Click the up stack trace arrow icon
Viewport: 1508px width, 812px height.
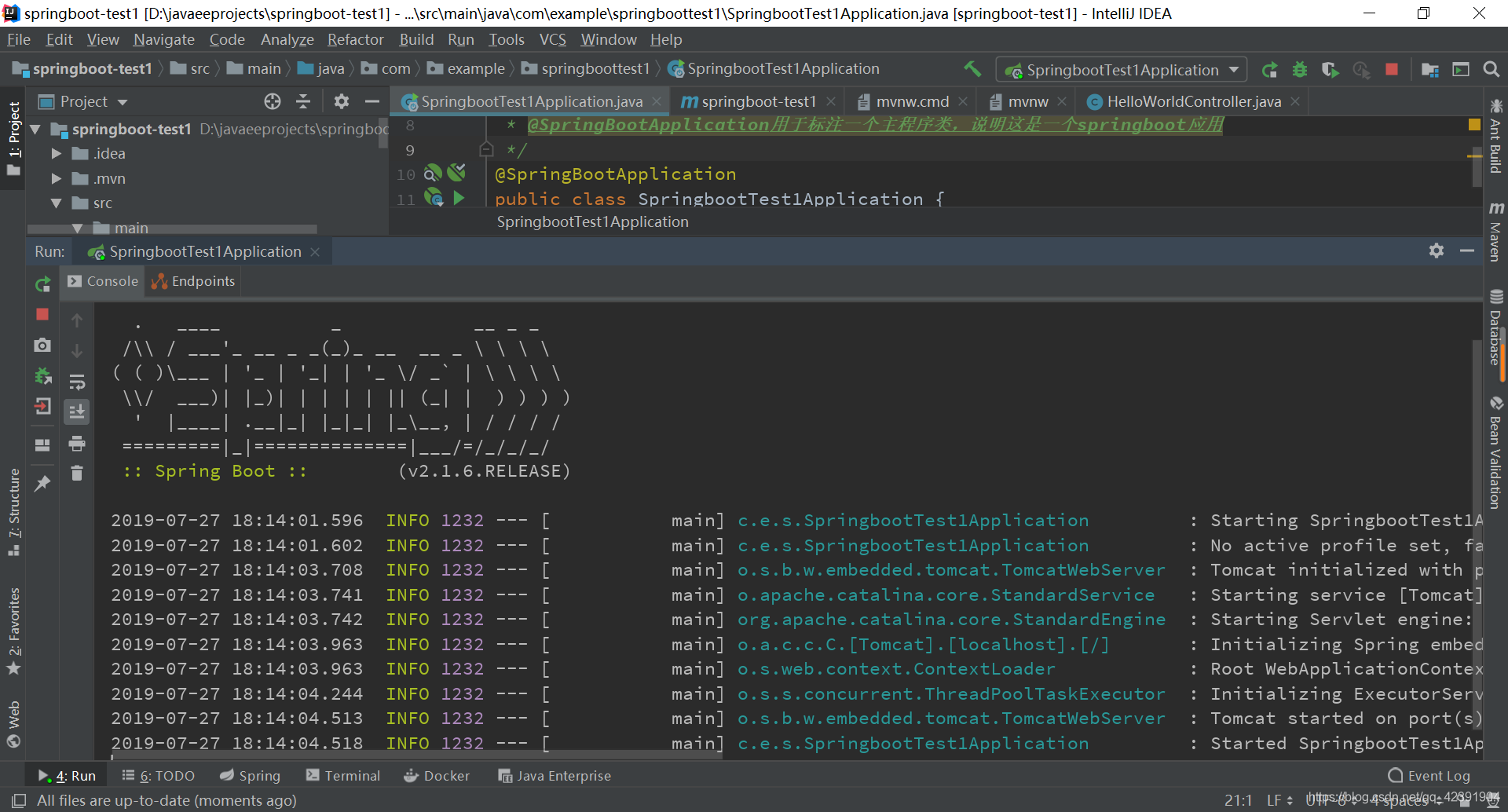click(x=77, y=320)
